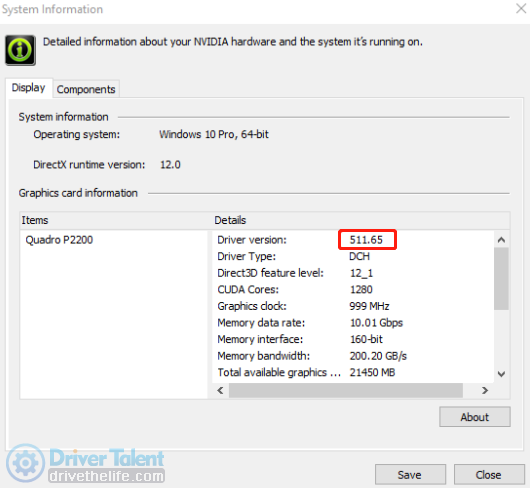
Task: Select the Display tab
Action: (x=29, y=88)
